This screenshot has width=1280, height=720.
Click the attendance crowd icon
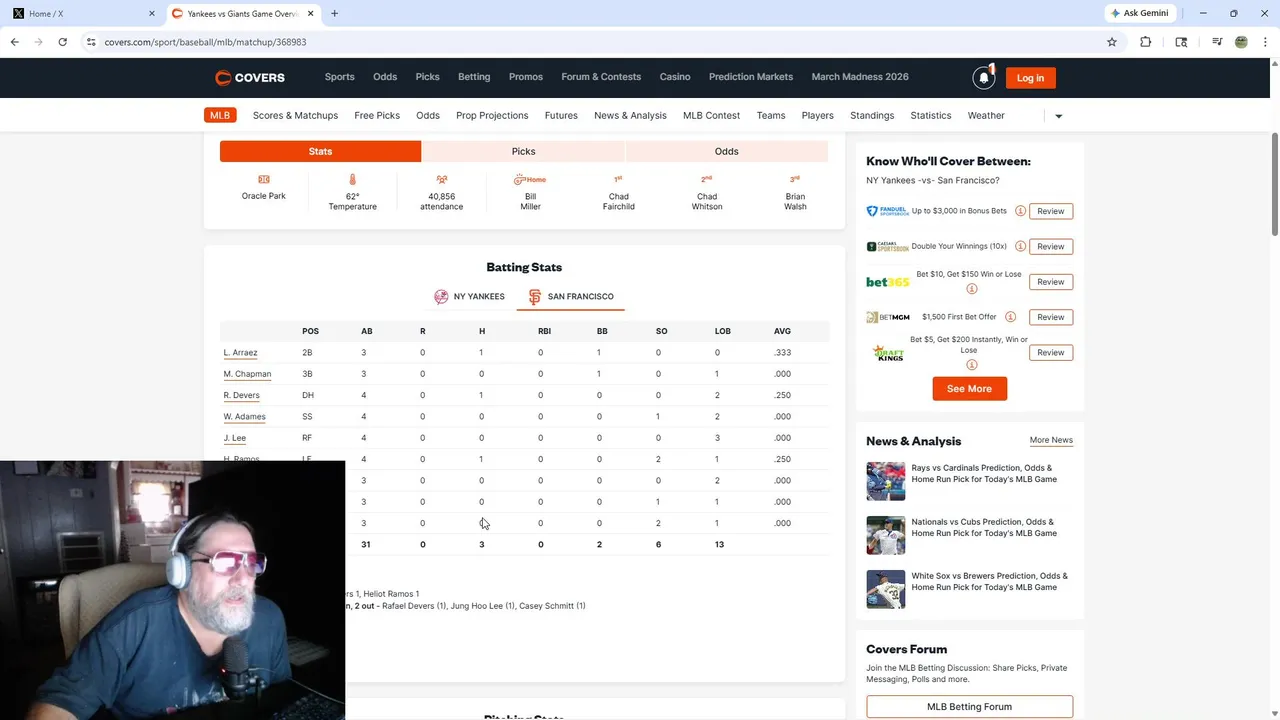441,179
